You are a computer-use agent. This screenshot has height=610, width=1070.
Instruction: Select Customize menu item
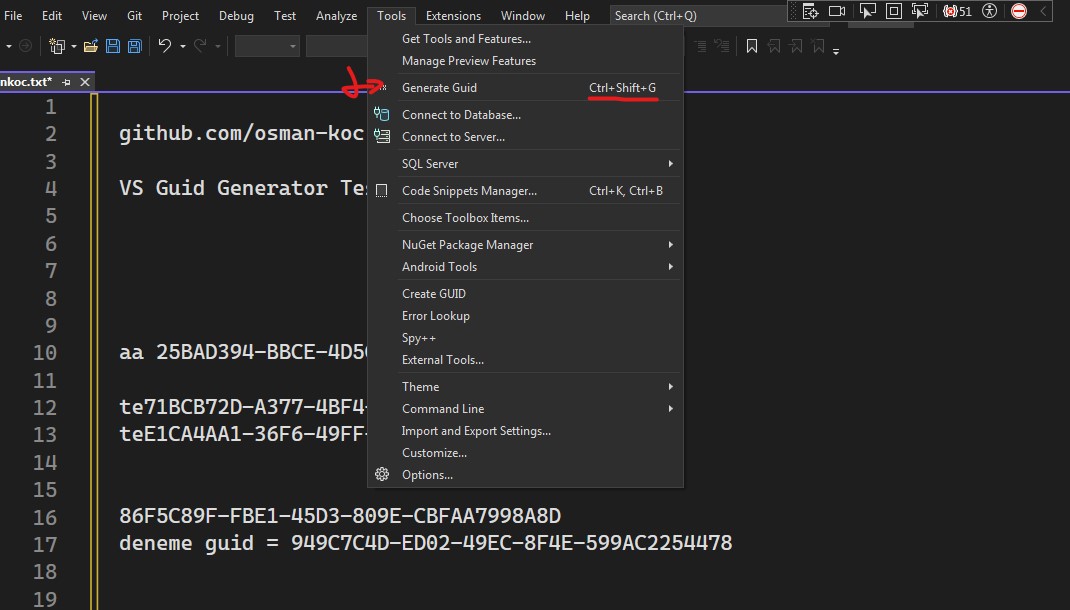(525, 452)
